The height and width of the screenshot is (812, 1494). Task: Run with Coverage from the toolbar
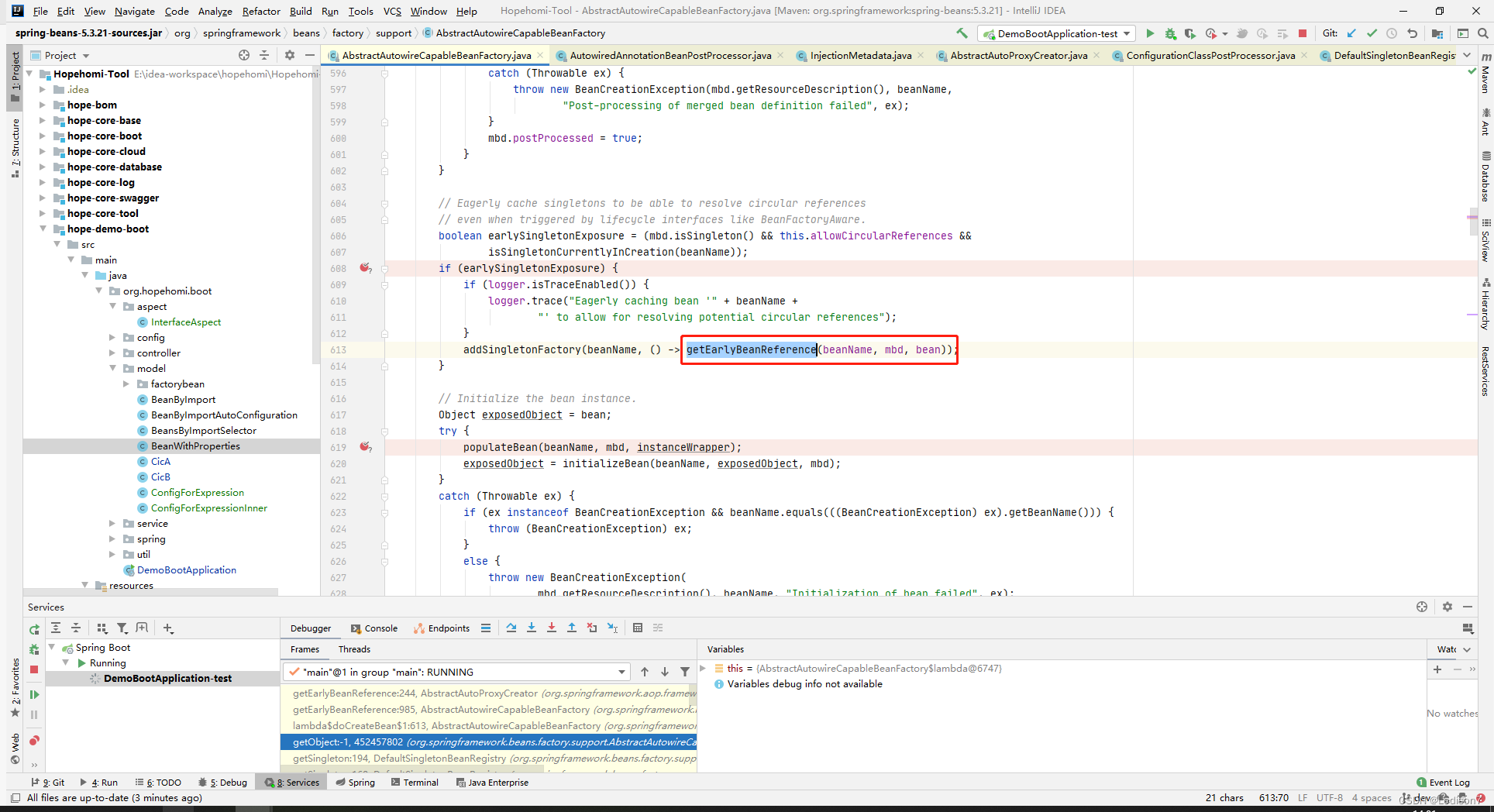tap(1189, 33)
